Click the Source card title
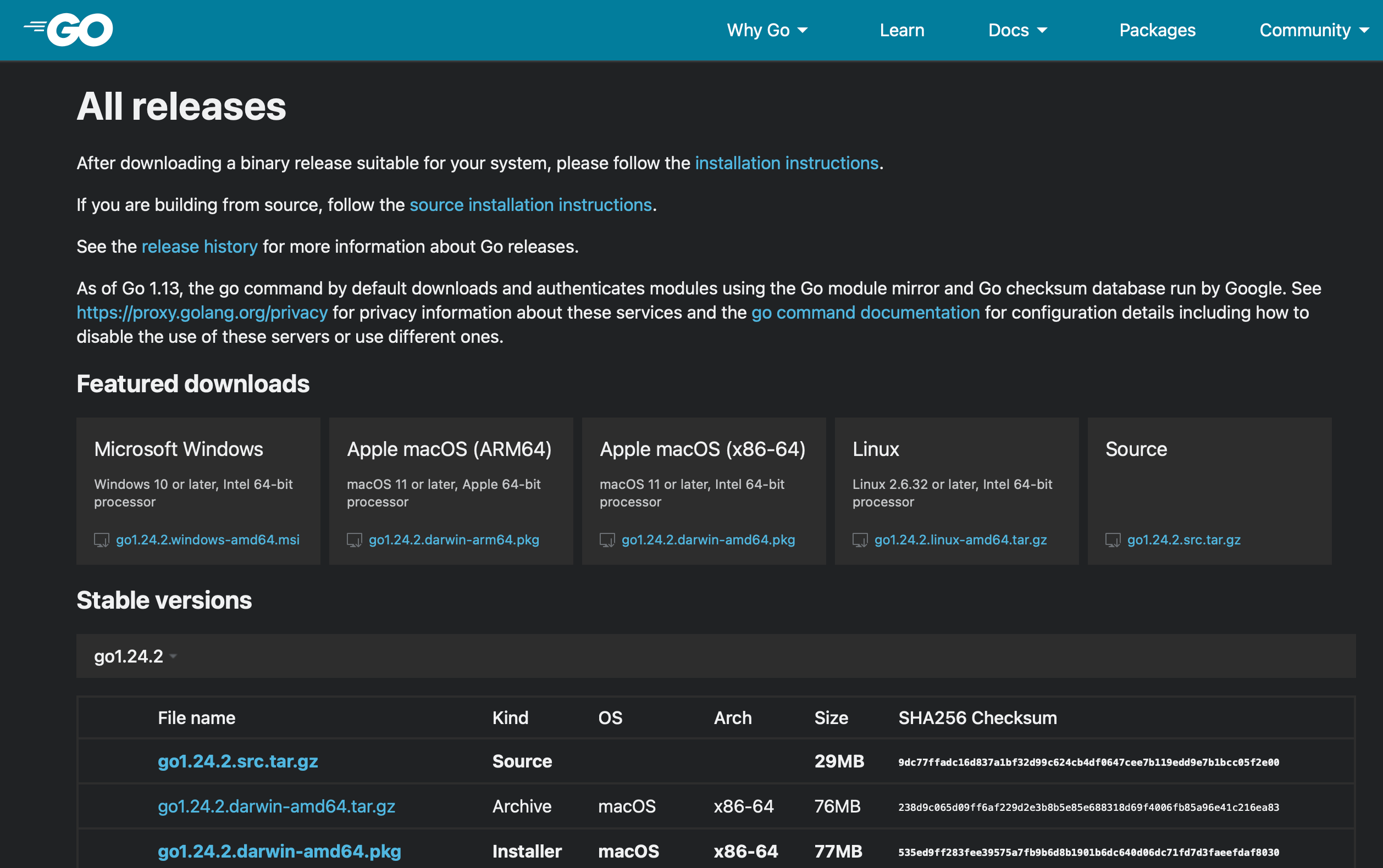 tap(1136, 449)
